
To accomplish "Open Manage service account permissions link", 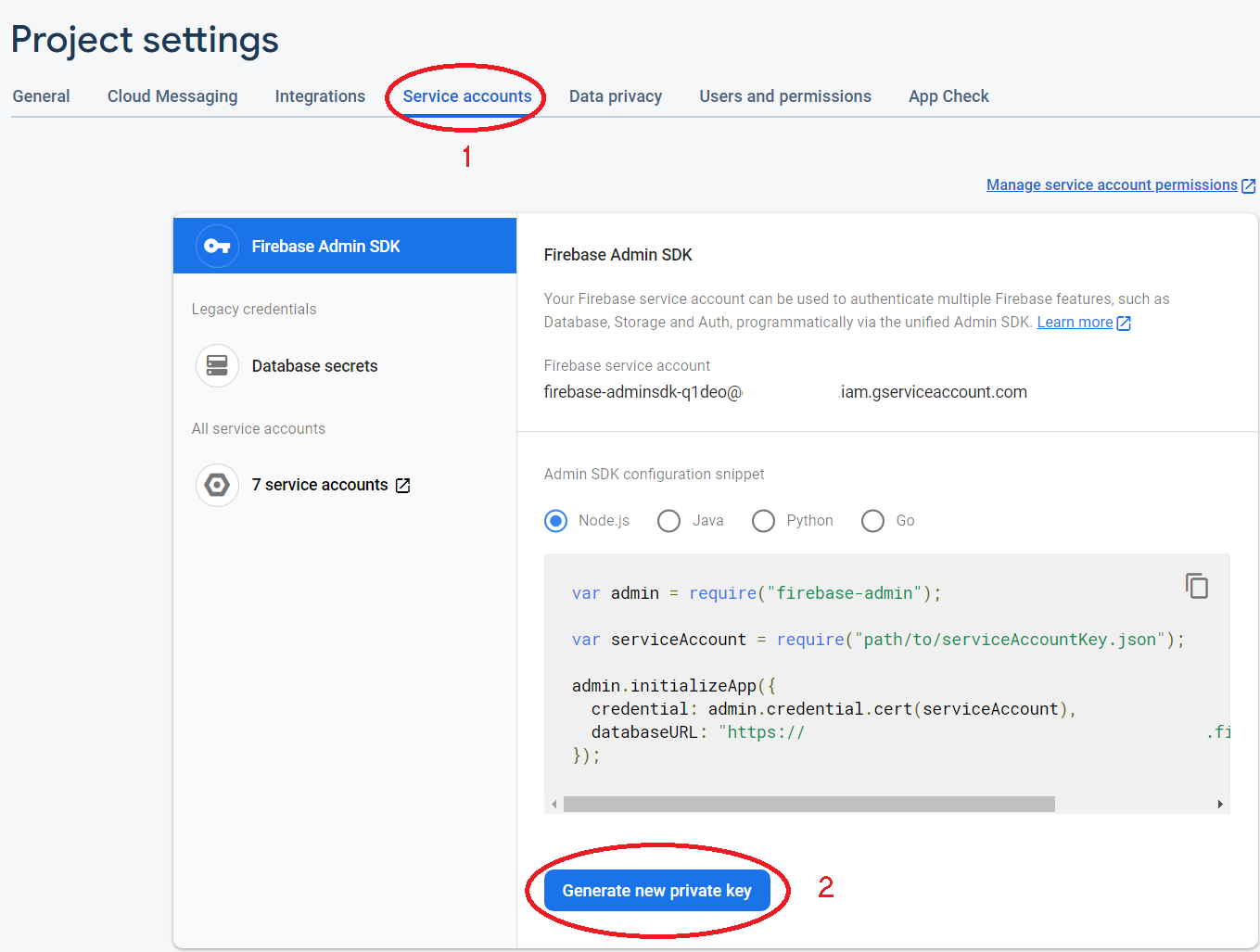I will point(1112,185).
